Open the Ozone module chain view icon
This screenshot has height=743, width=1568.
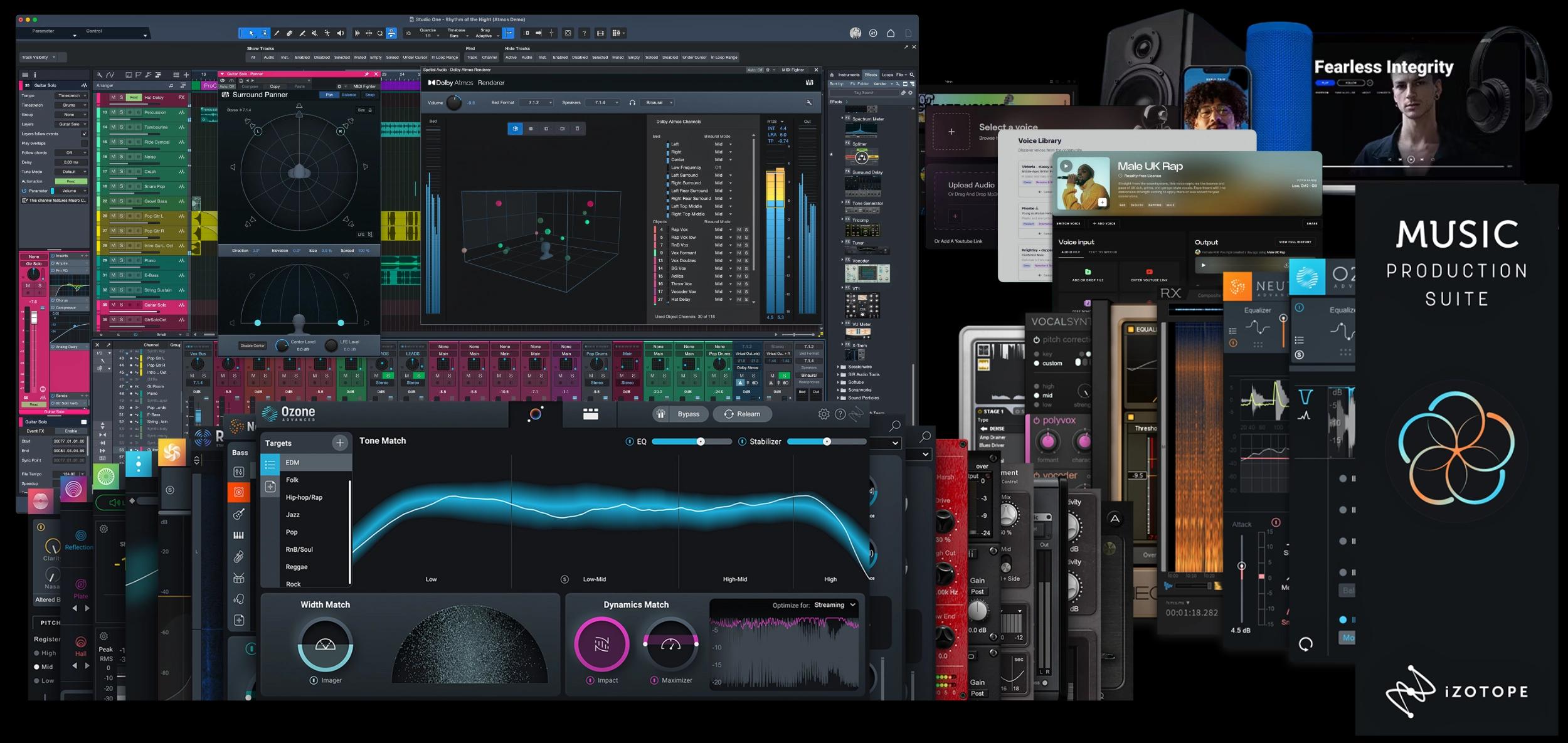pos(590,414)
